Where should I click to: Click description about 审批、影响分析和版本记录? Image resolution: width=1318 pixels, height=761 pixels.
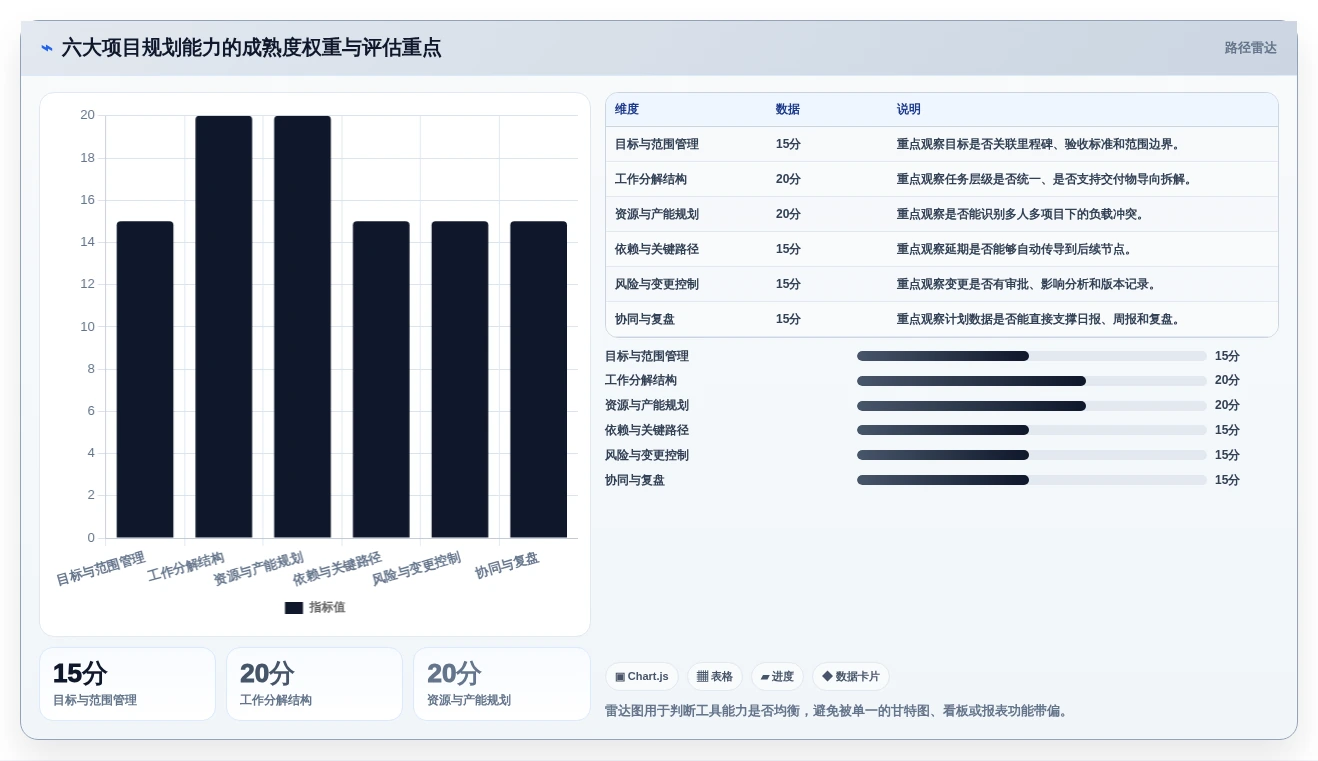pyautogui.click(x=1029, y=284)
